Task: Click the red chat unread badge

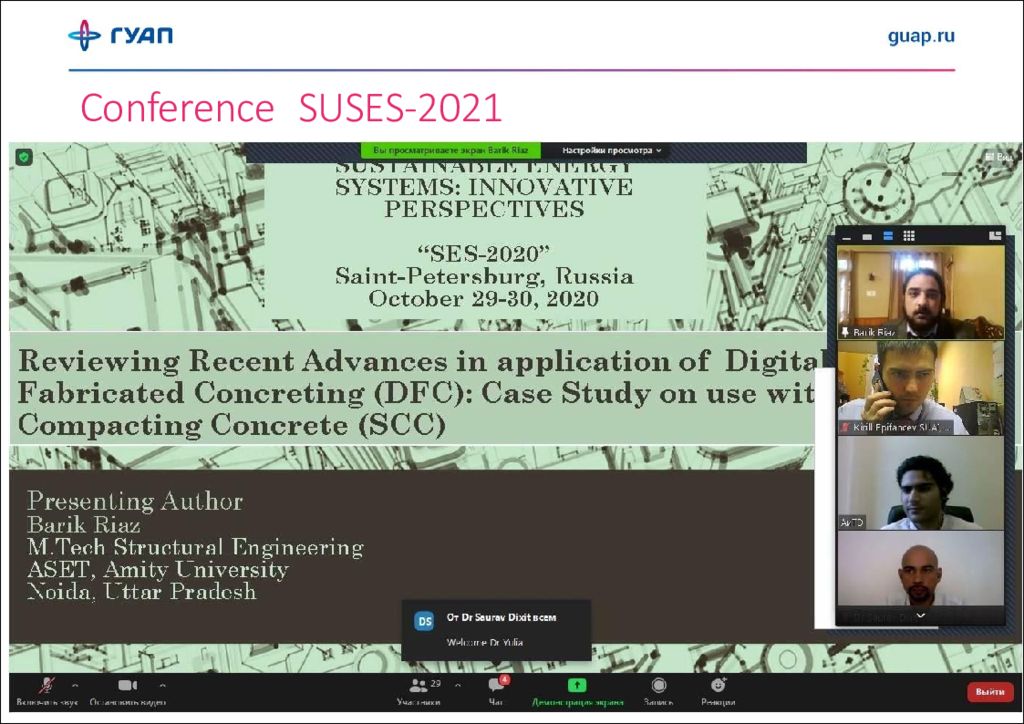Action: tap(504, 680)
